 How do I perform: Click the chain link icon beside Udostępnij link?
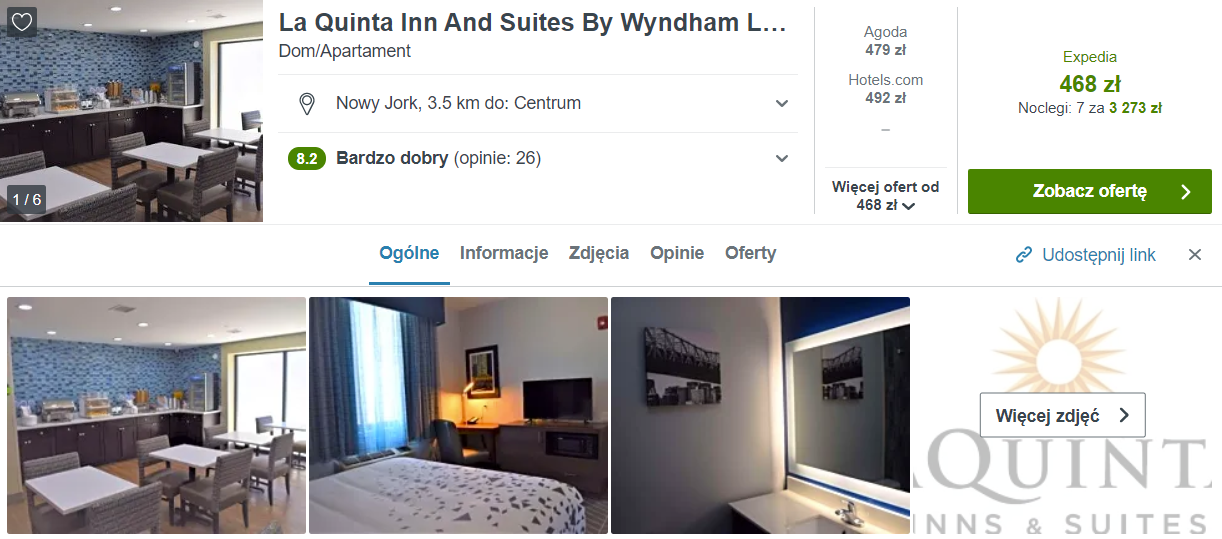click(1023, 255)
